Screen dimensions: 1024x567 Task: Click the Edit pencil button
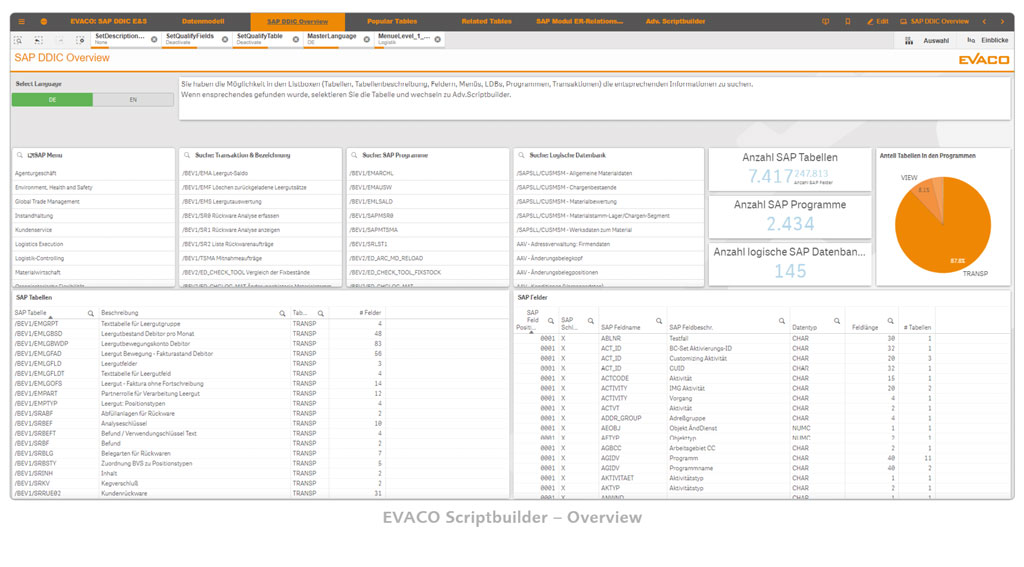(878, 22)
